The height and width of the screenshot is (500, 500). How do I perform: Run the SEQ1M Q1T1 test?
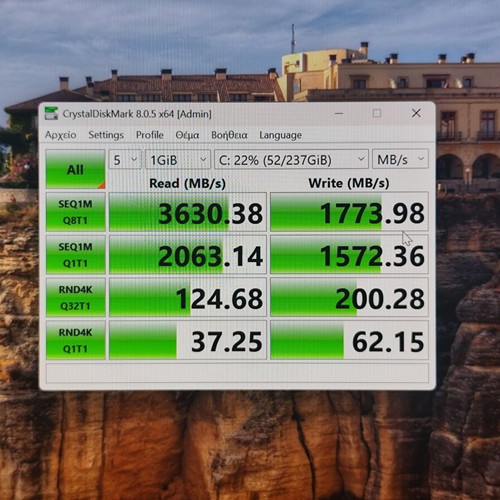pyautogui.click(x=76, y=255)
